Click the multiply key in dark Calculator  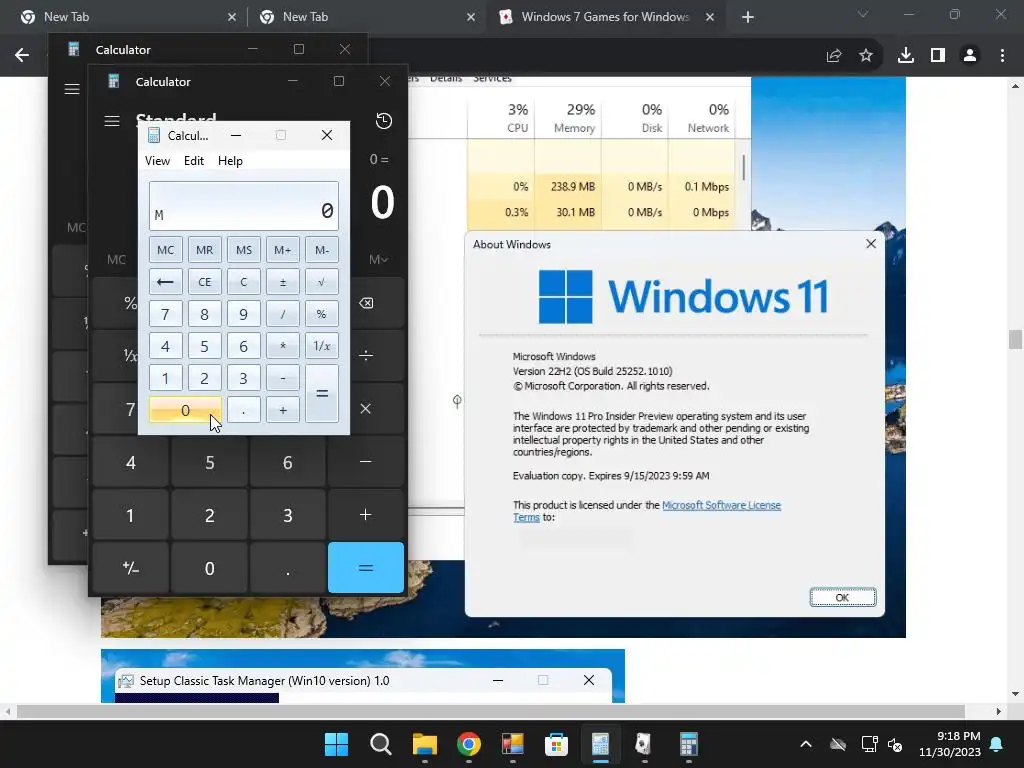pos(366,409)
